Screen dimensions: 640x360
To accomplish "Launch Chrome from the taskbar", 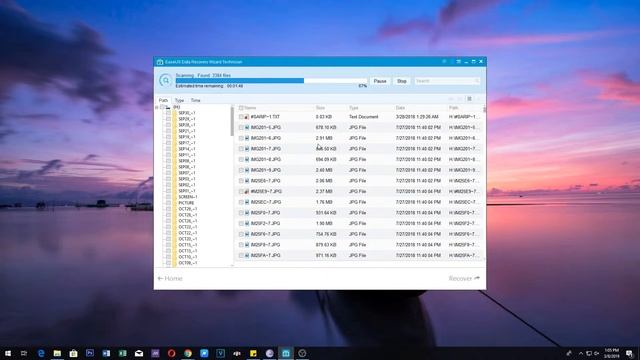I will (x=188, y=353).
